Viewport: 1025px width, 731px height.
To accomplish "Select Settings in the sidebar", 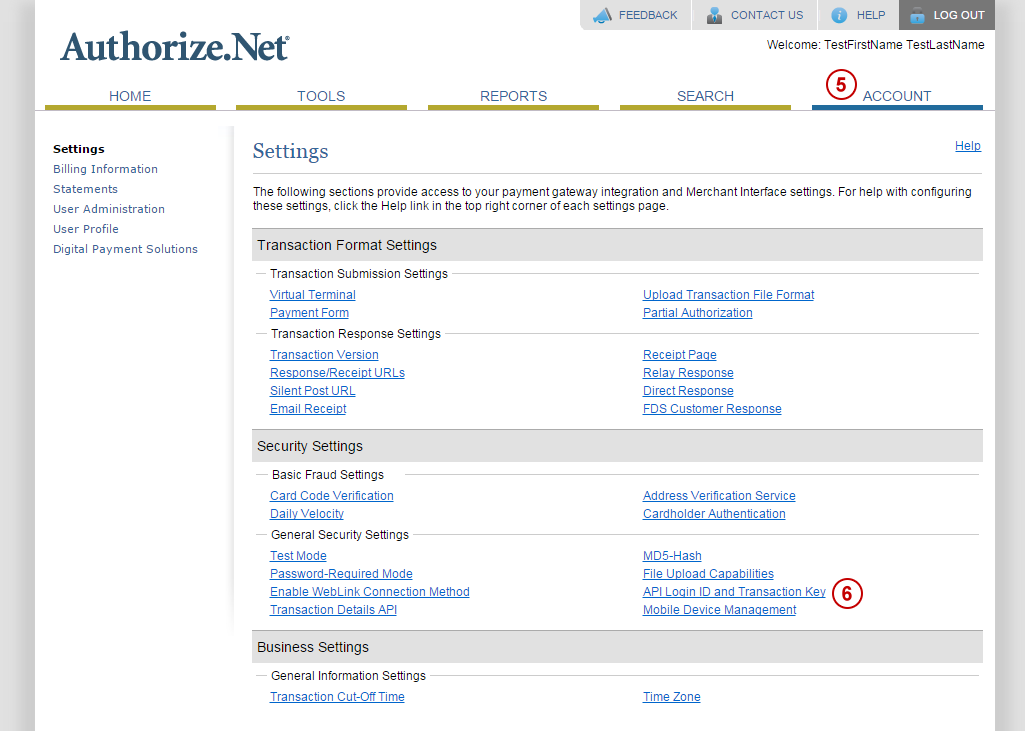I will (78, 149).
